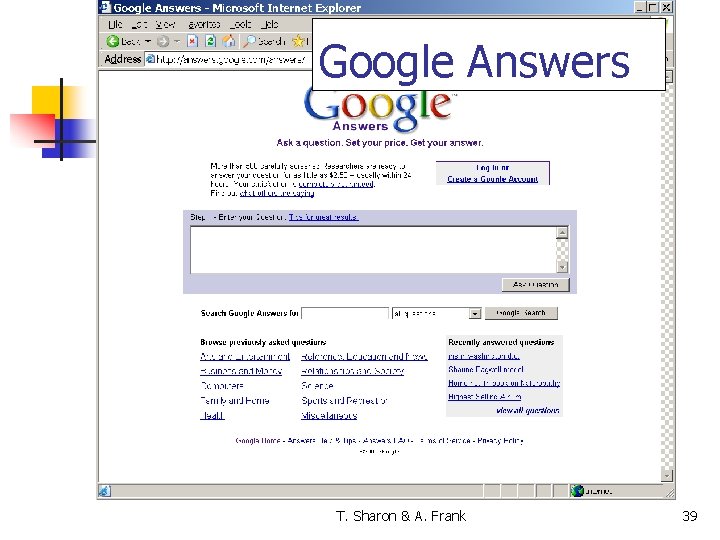Click the Log in link

[492, 168]
